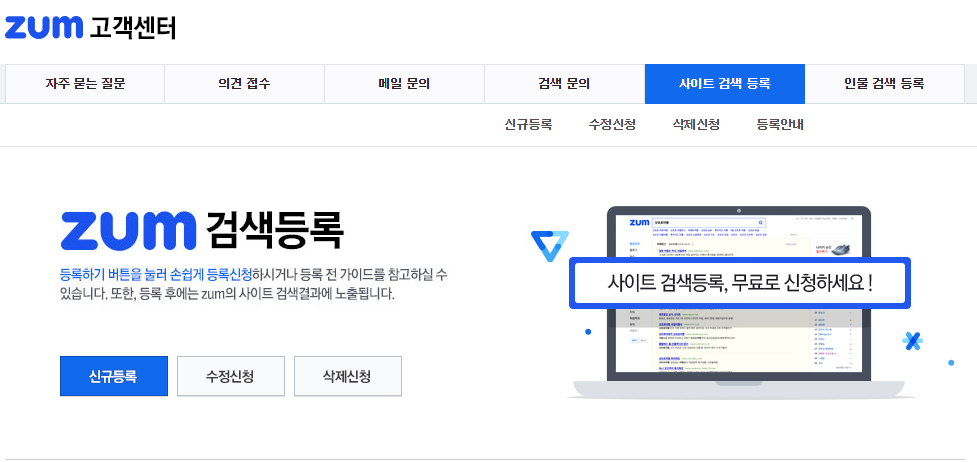Click the blue triangle icon beside the laptop
Image resolution: width=977 pixels, height=462 pixels.
(550, 246)
